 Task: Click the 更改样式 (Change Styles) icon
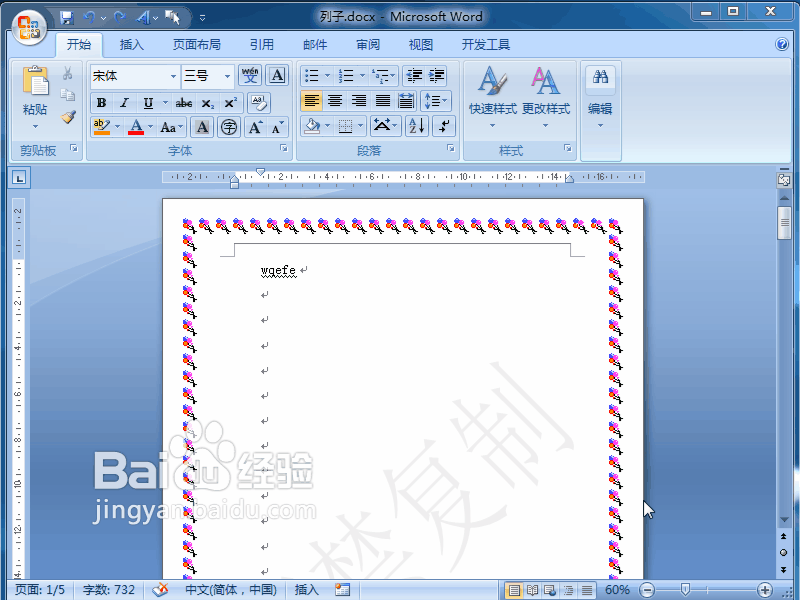pos(546,90)
